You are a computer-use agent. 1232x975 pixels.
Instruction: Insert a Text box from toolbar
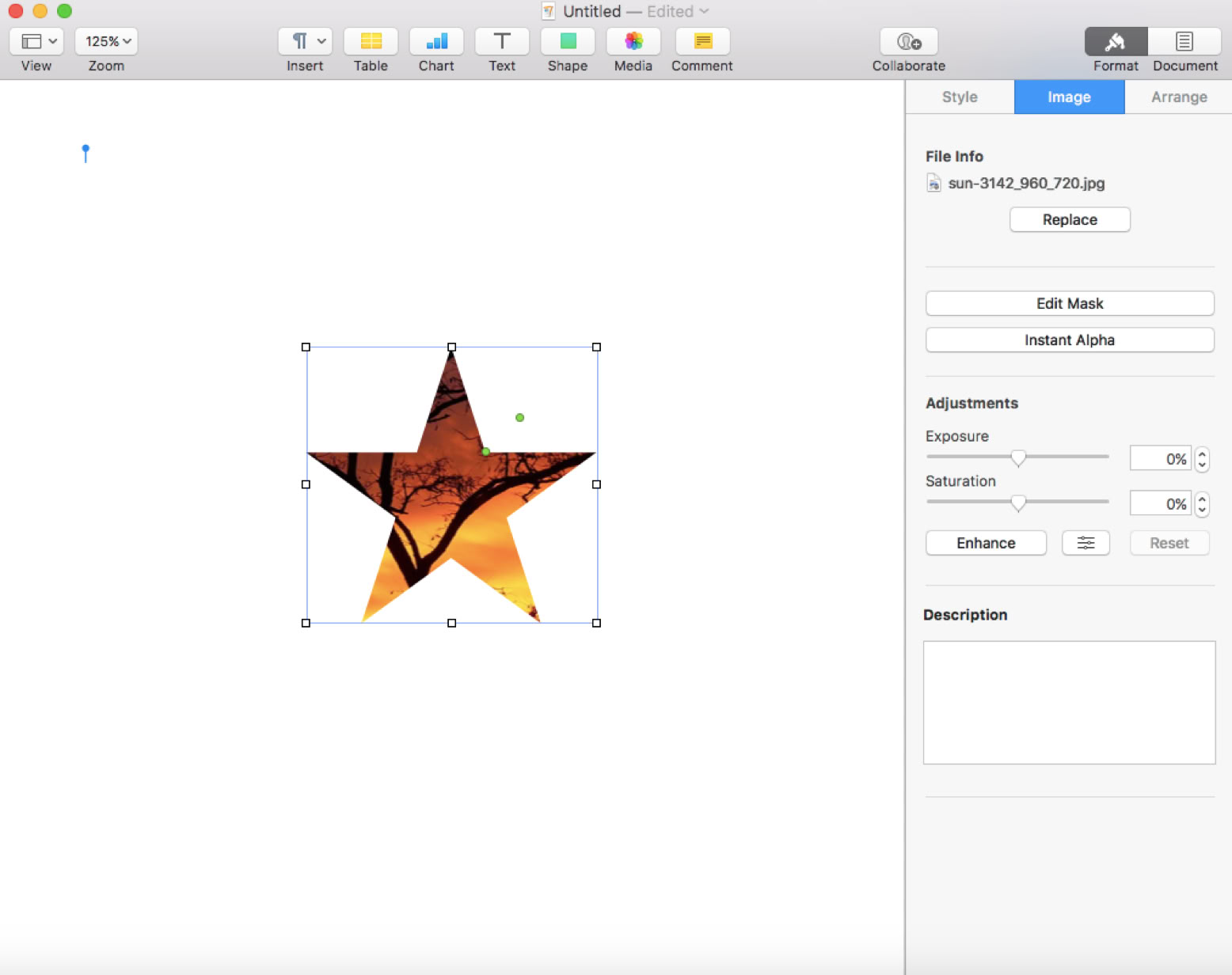coord(502,42)
